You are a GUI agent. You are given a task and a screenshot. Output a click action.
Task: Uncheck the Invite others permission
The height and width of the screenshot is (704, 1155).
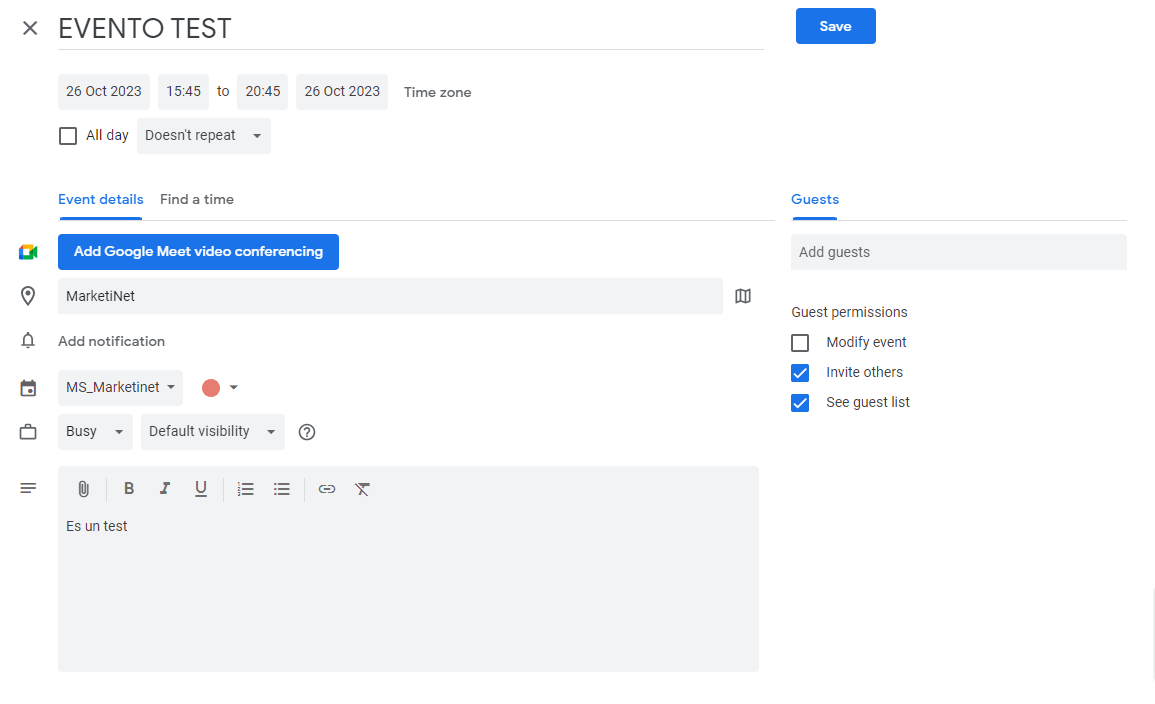point(800,373)
